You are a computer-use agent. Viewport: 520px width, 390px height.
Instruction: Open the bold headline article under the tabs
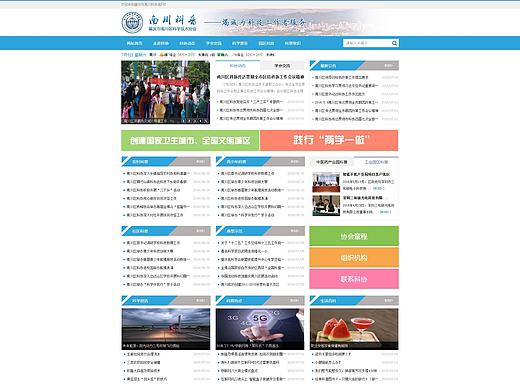pos(260,77)
